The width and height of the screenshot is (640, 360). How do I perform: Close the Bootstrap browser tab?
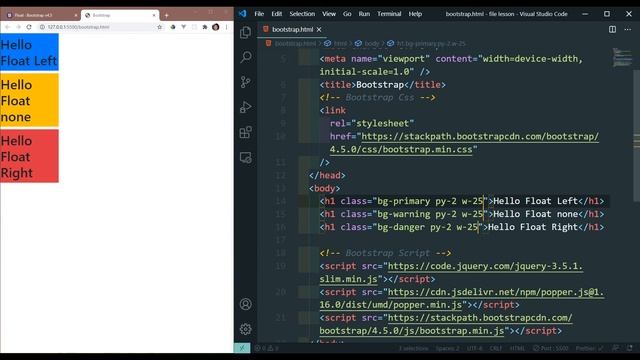click(x=154, y=15)
